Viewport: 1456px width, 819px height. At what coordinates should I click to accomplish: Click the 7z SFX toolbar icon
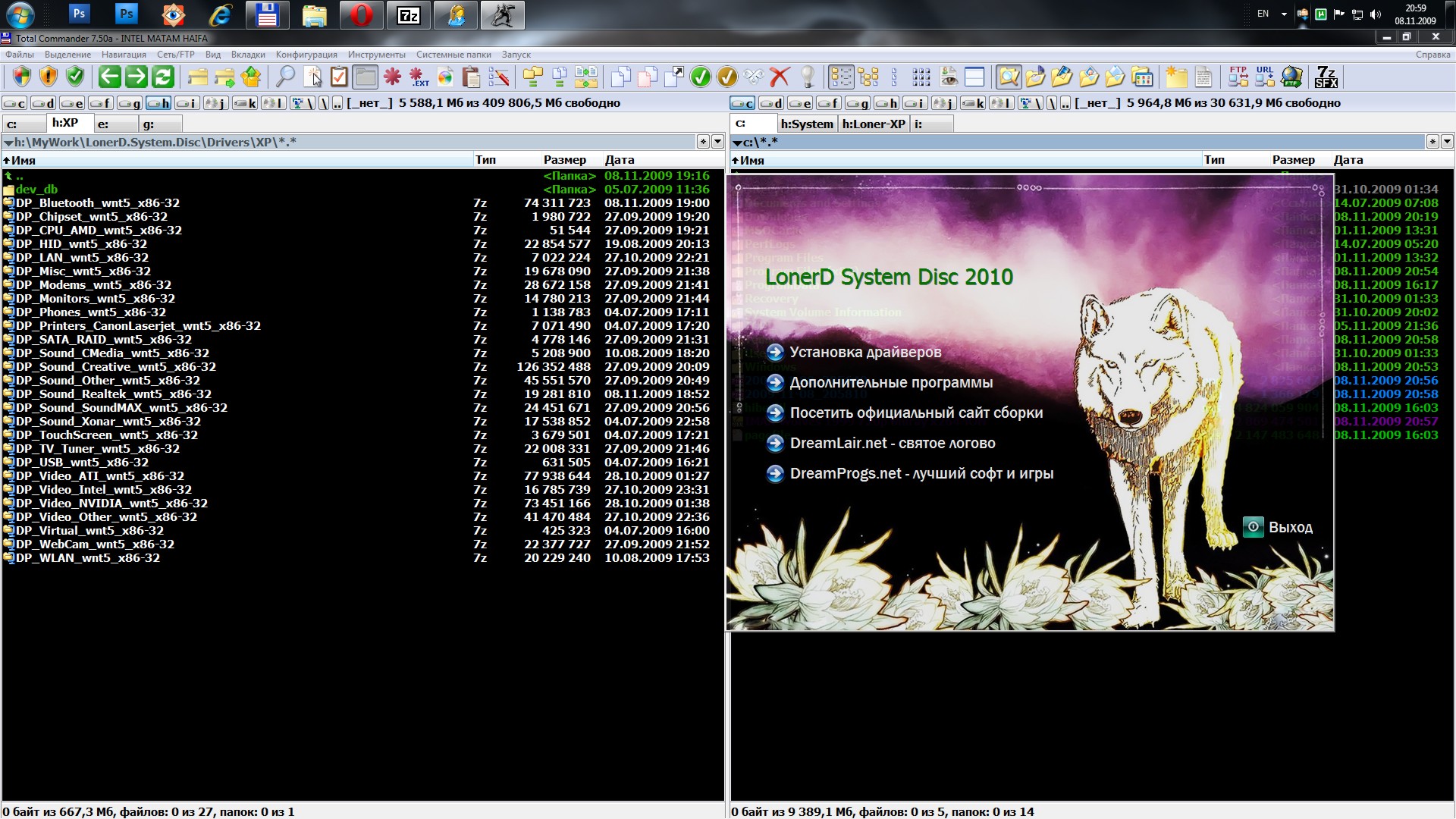point(1326,77)
